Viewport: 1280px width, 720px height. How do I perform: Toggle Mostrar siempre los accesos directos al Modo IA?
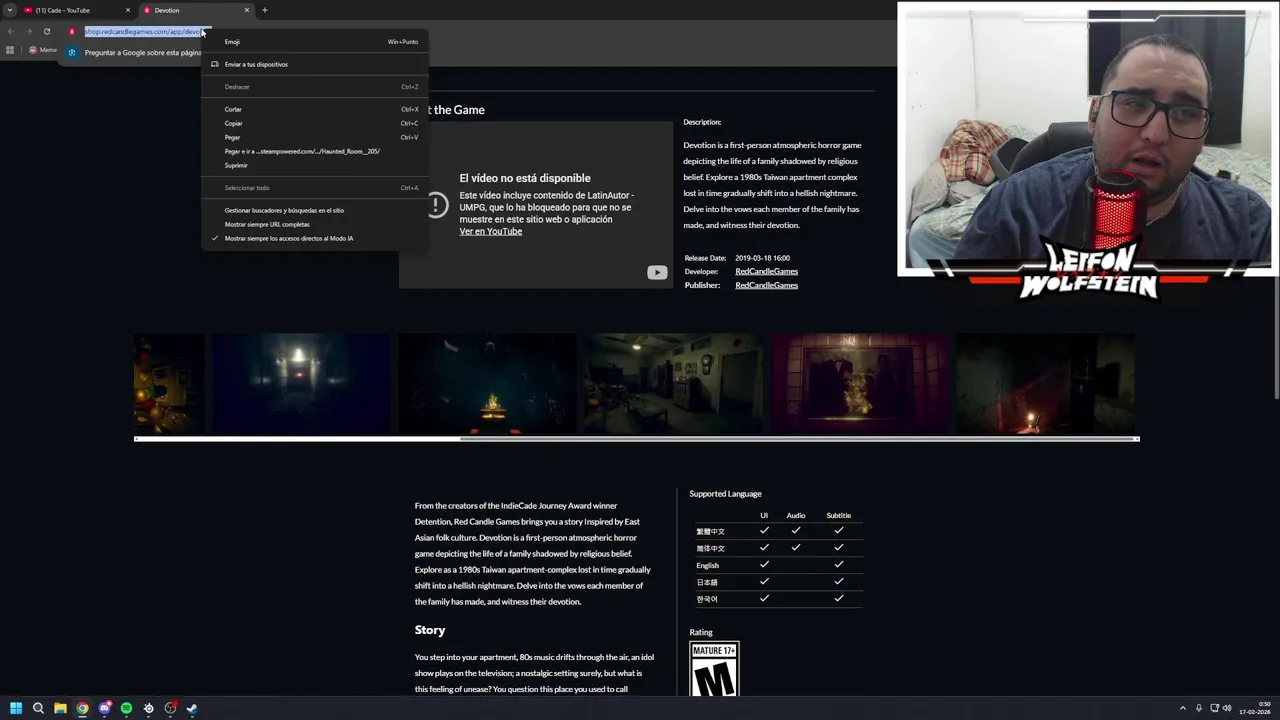tap(314, 238)
